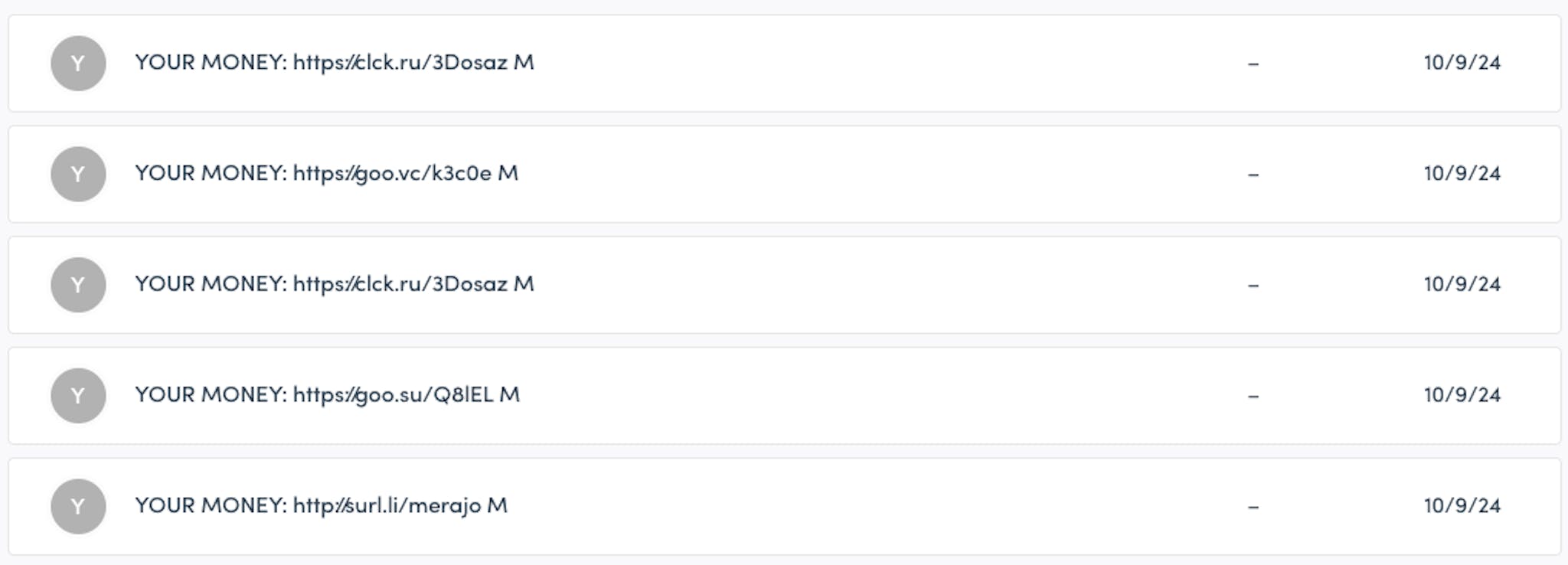The image size is (1568, 565).
Task: Click the Y avatar on the surl.li/merajo row
Action: (77, 505)
